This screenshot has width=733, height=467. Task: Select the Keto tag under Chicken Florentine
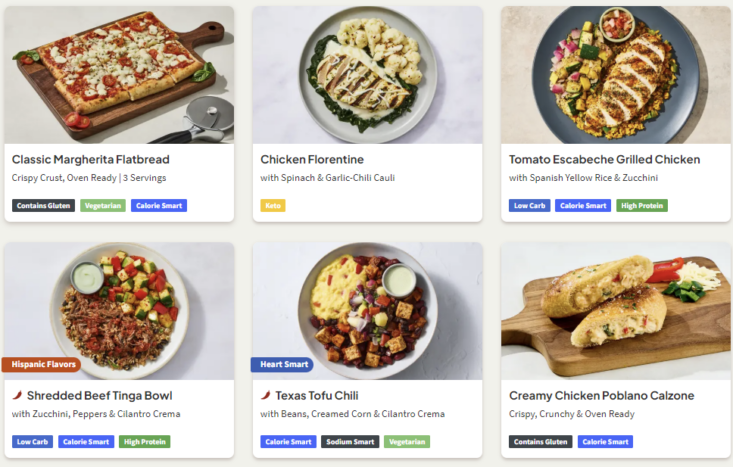coord(273,206)
